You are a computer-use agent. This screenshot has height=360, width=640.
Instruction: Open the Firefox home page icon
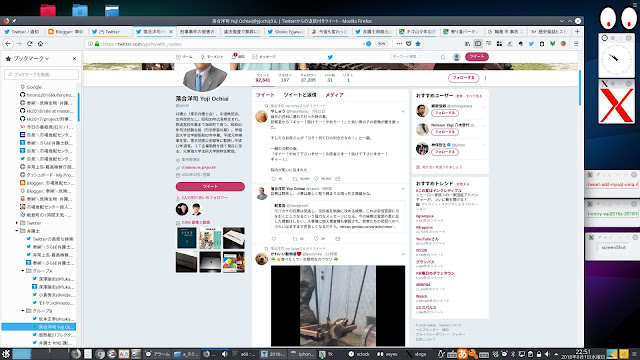[40, 44]
